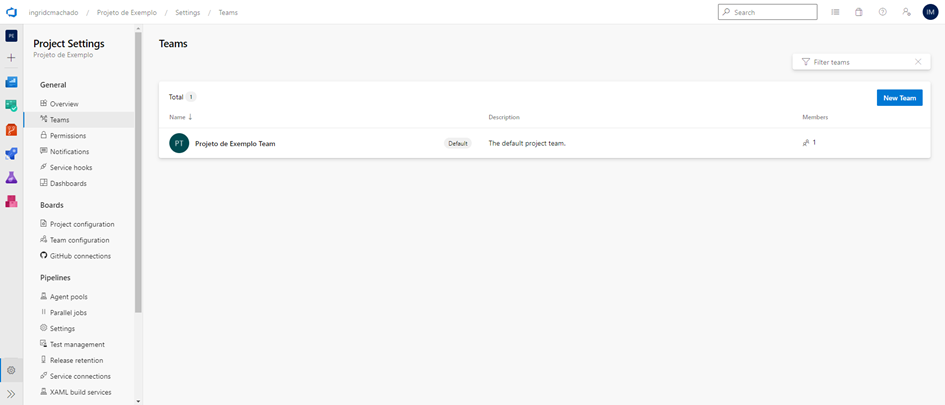Open the Marketplace bag icon
Image resolution: width=945 pixels, height=405 pixels.
(x=859, y=12)
